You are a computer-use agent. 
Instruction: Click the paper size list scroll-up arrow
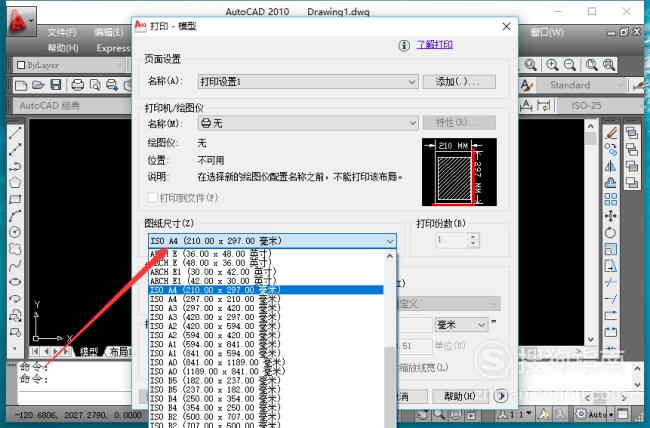click(x=390, y=256)
